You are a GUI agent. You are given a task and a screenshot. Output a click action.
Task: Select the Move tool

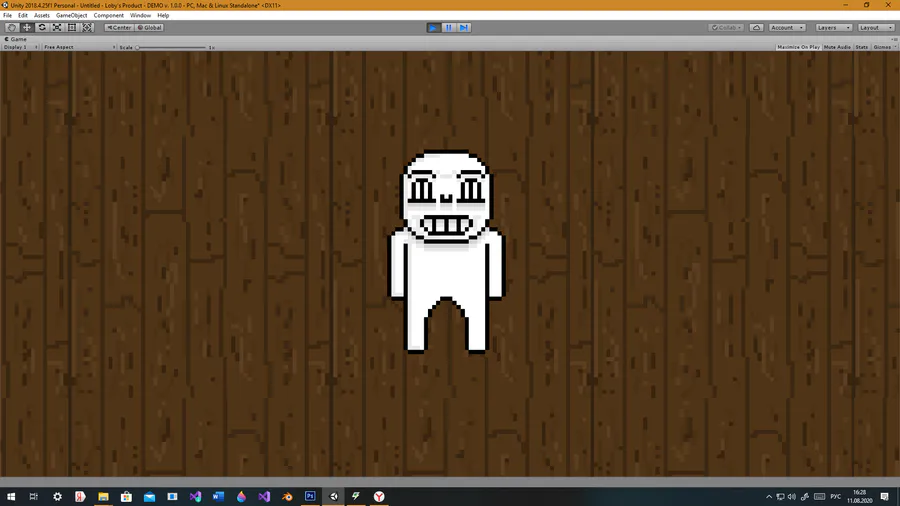pos(26,28)
